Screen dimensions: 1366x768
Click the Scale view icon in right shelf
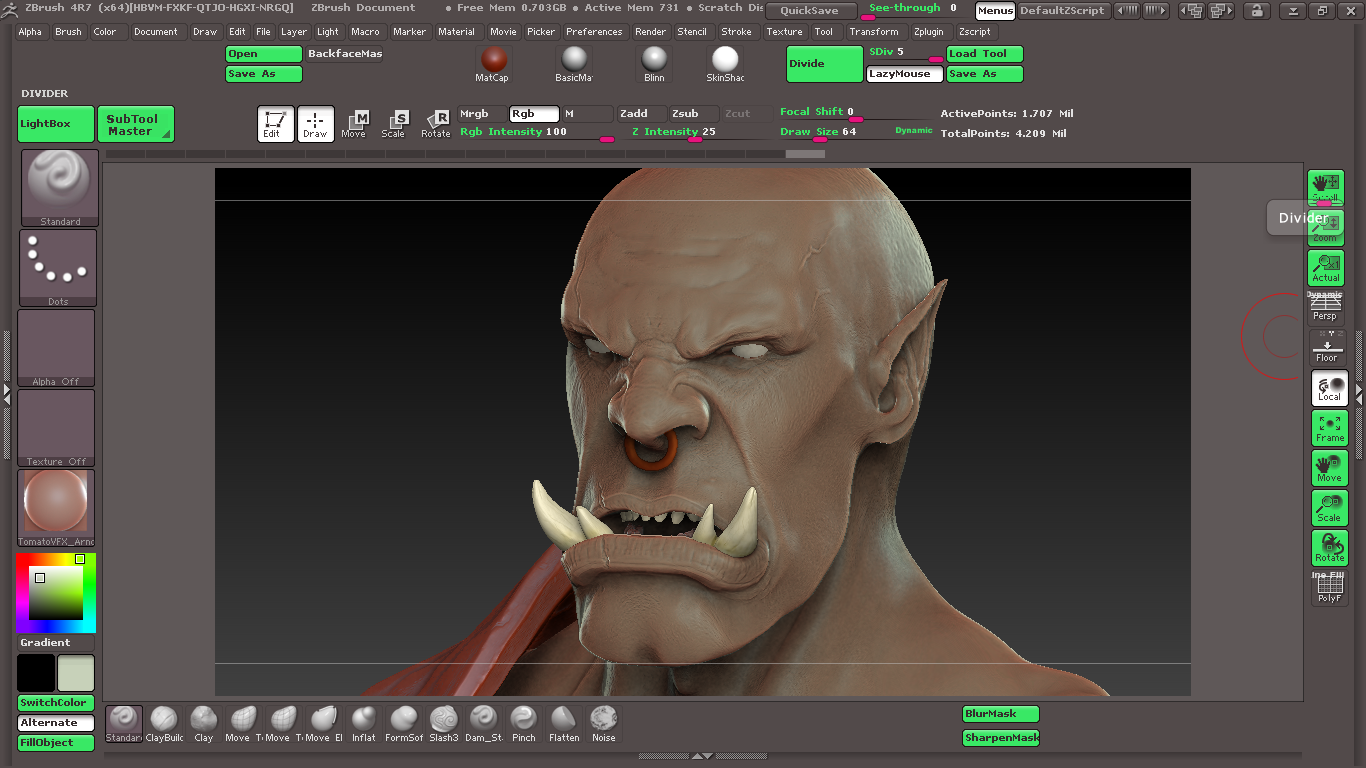coord(1330,508)
